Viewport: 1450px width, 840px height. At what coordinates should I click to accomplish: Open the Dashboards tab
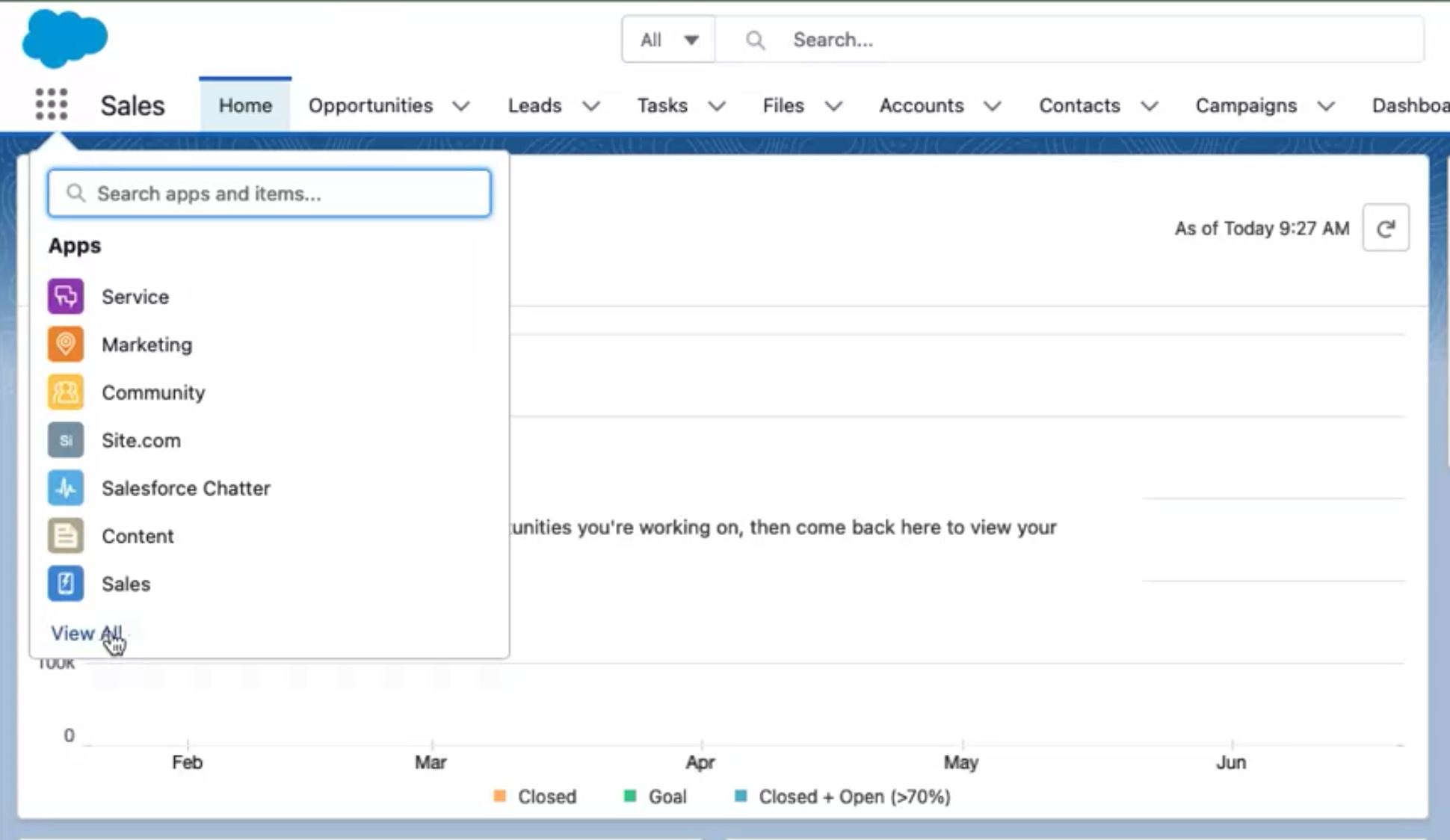point(1410,105)
